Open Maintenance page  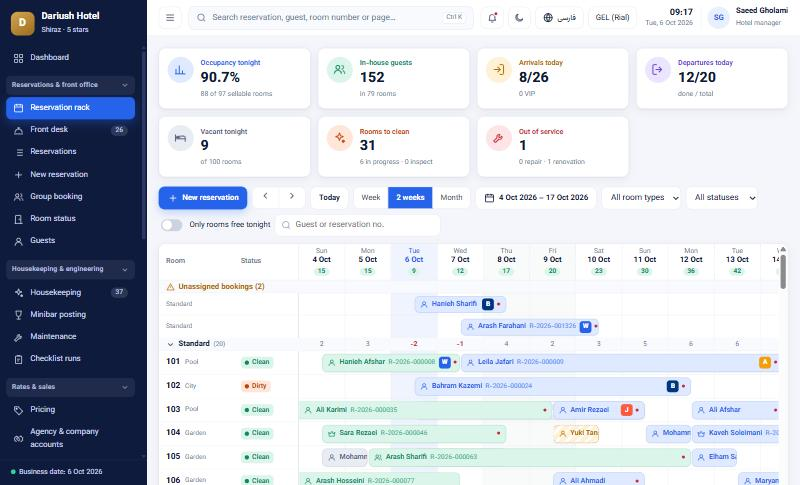click(70, 336)
